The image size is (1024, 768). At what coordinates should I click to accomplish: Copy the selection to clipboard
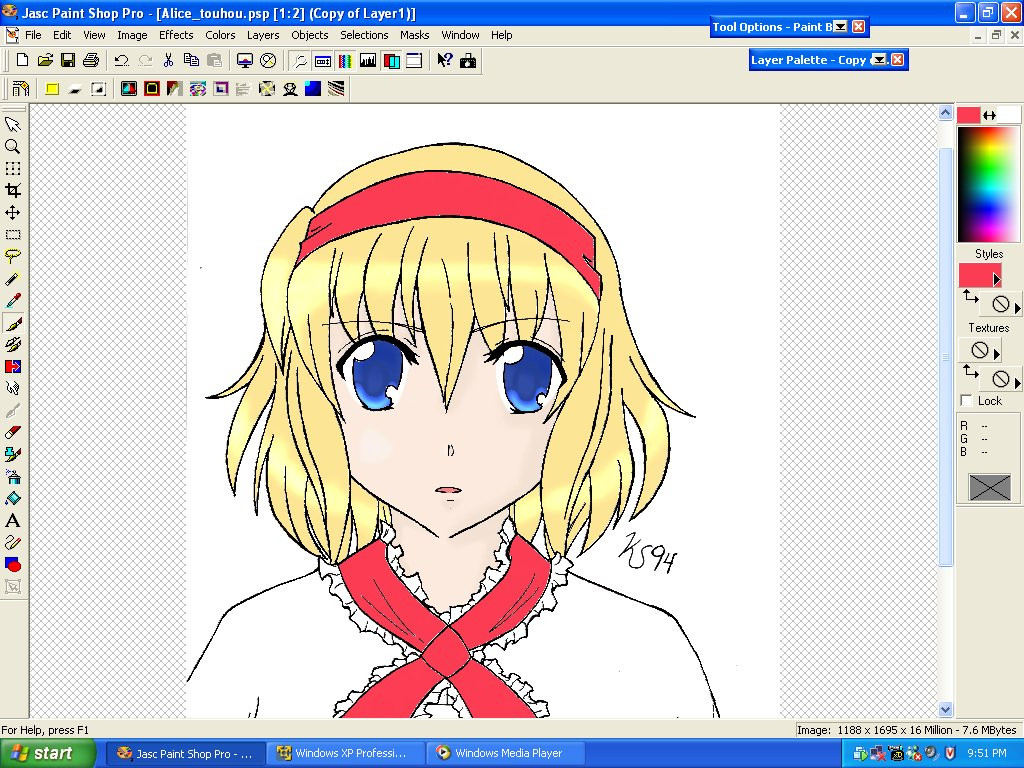(x=191, y=61)
